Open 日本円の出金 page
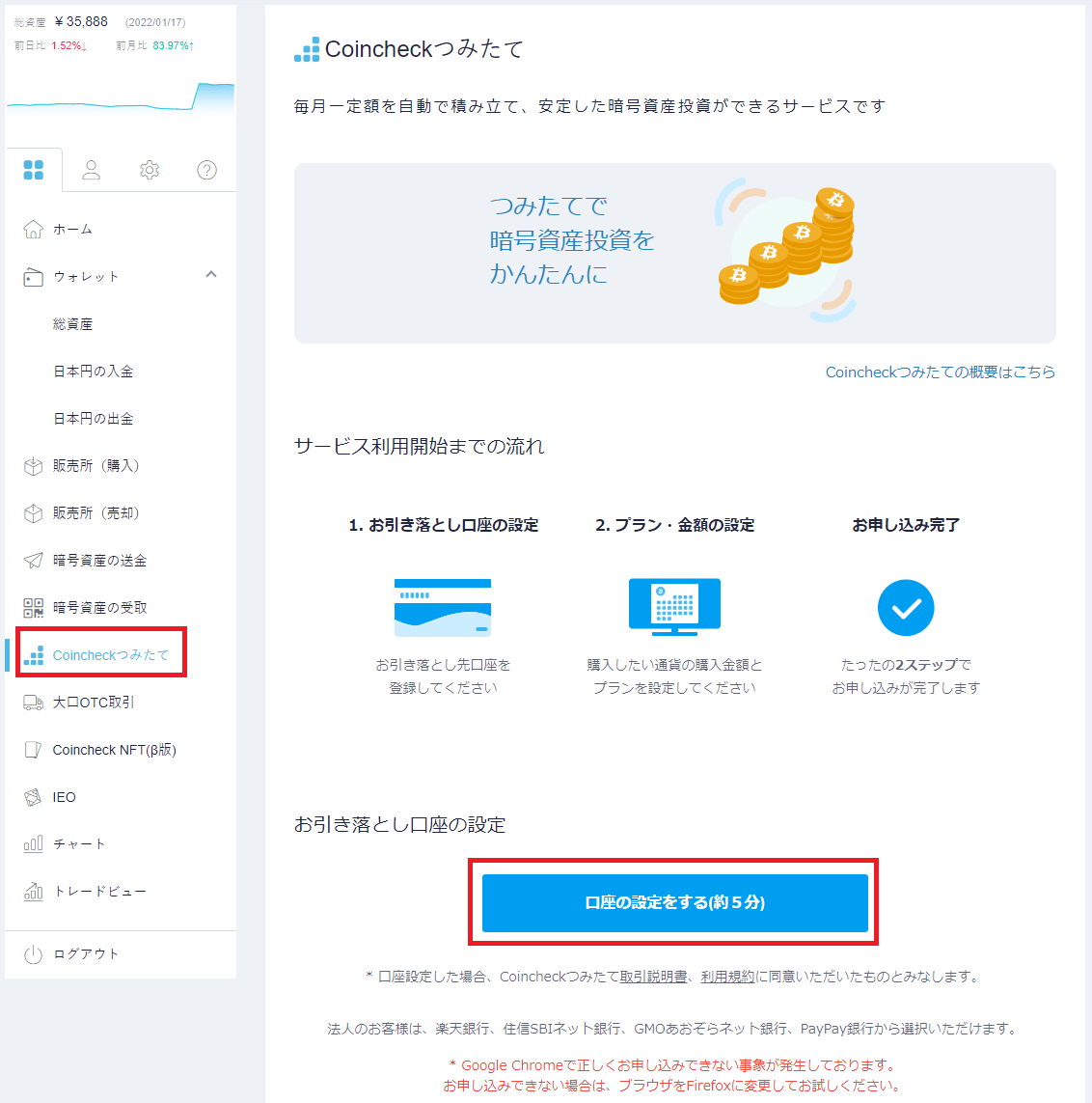 pyautogui.click(x=93, y=419)
